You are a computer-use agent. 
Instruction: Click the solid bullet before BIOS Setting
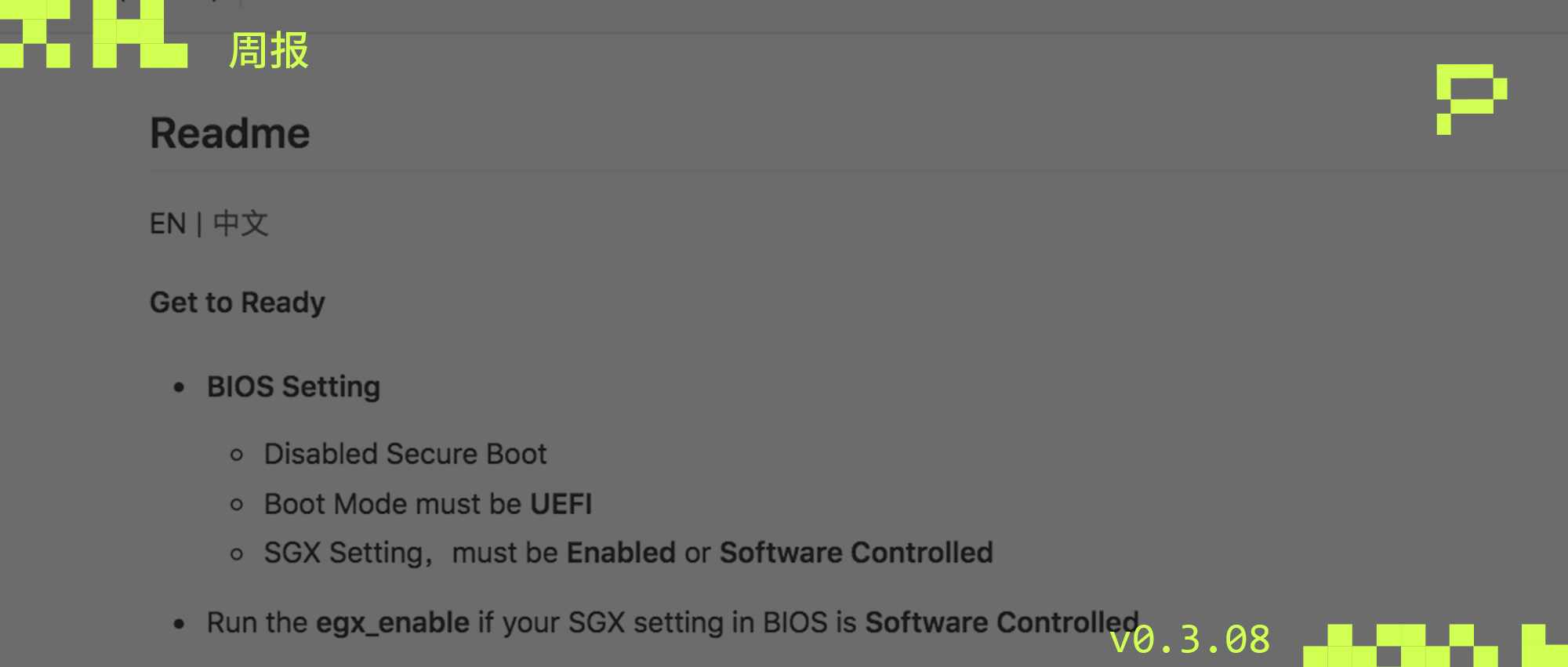pos(180,387)
